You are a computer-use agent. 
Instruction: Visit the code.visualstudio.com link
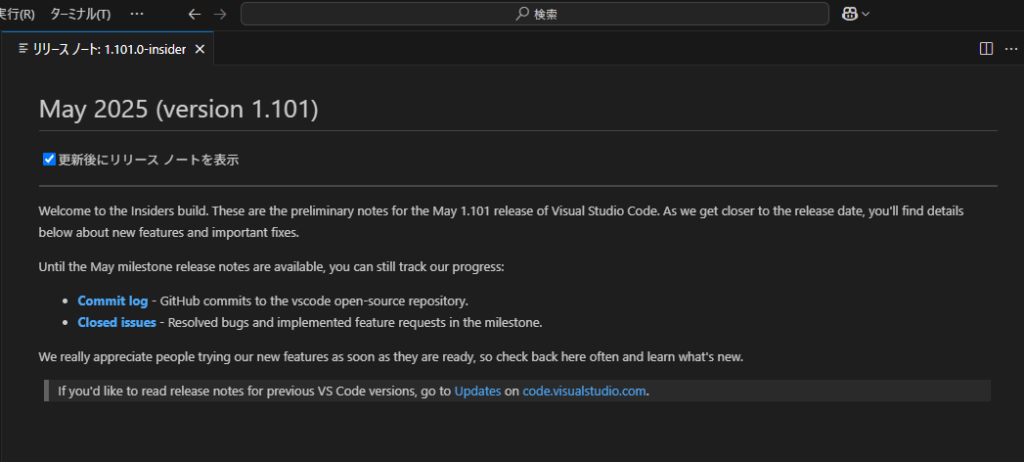(x=584, y=391)
